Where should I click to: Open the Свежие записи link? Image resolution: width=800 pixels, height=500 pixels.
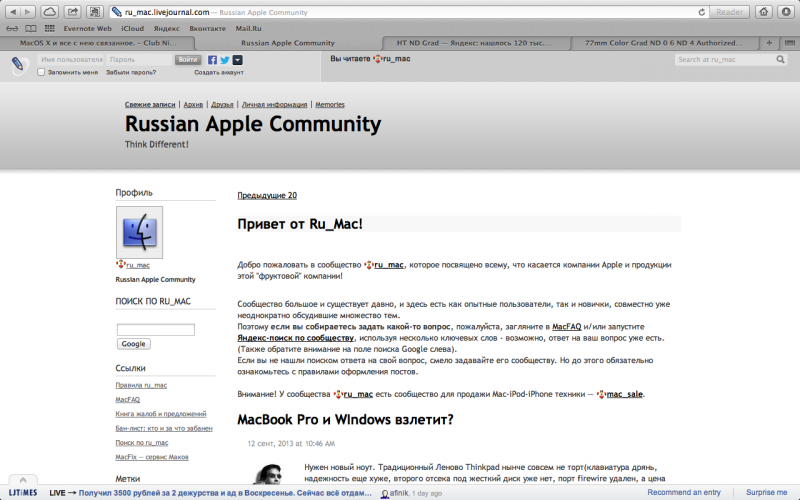coord(150,105)
